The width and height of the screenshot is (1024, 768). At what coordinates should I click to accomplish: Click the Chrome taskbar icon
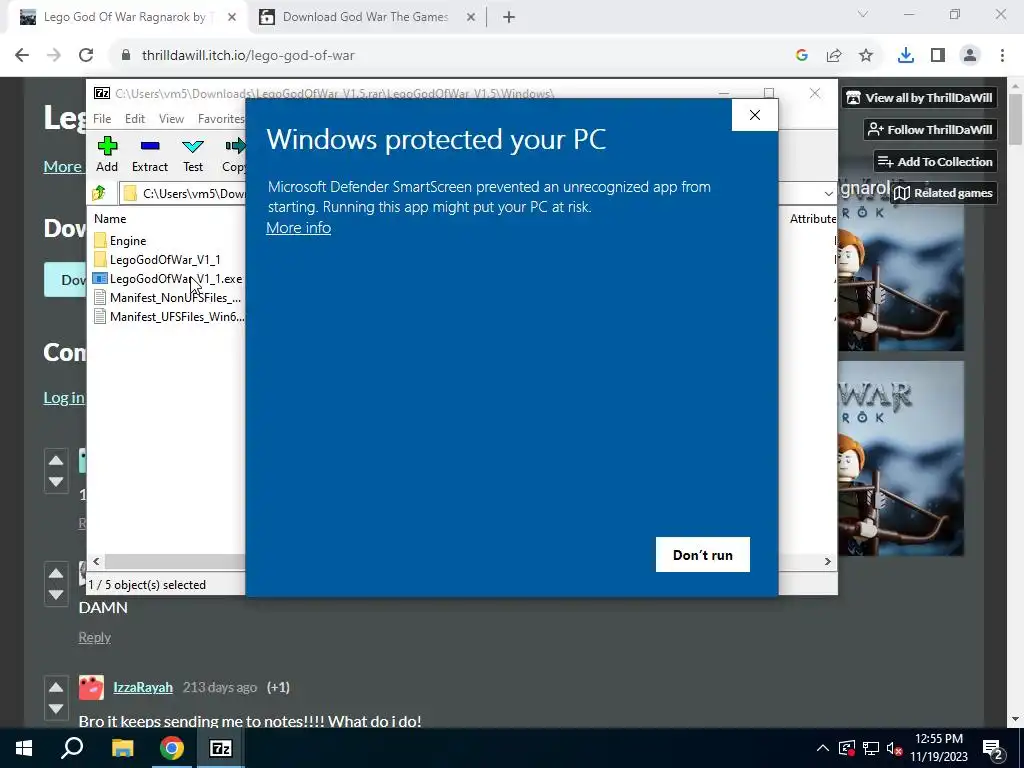pyautogui.click(x=172, y=748)
